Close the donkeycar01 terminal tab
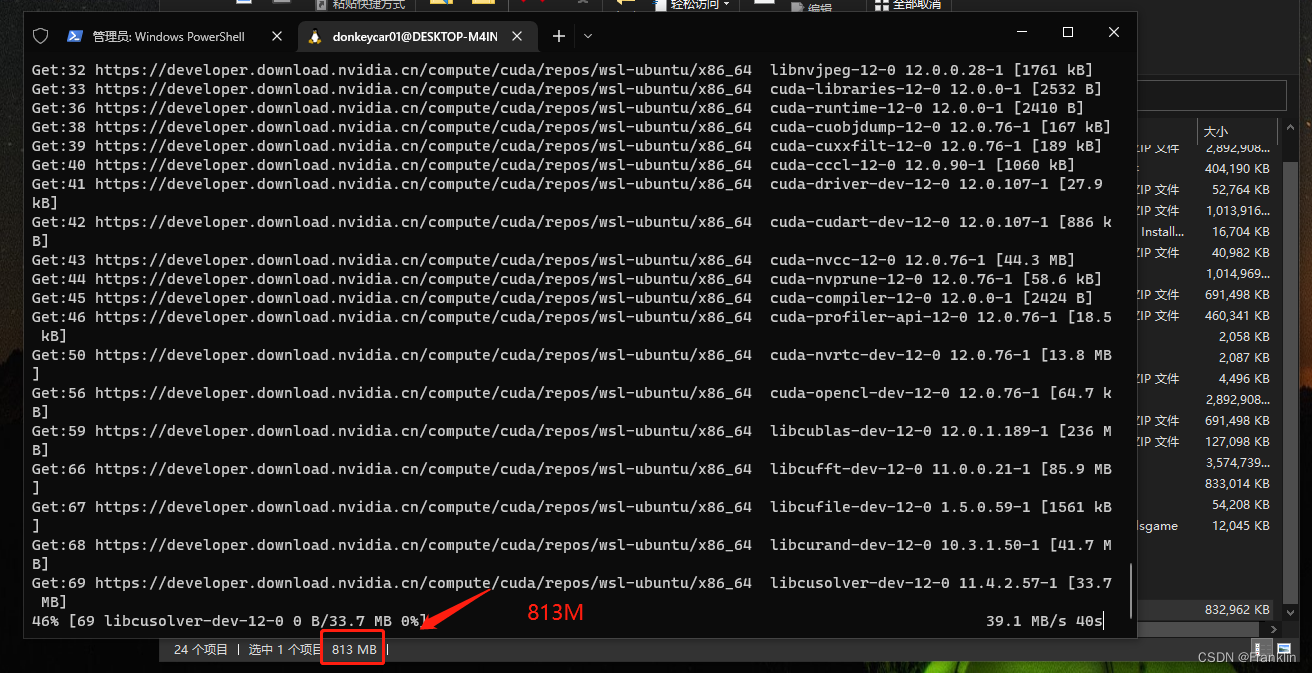1312x673 pixels. pyautogui.click(x=517, y=35)
